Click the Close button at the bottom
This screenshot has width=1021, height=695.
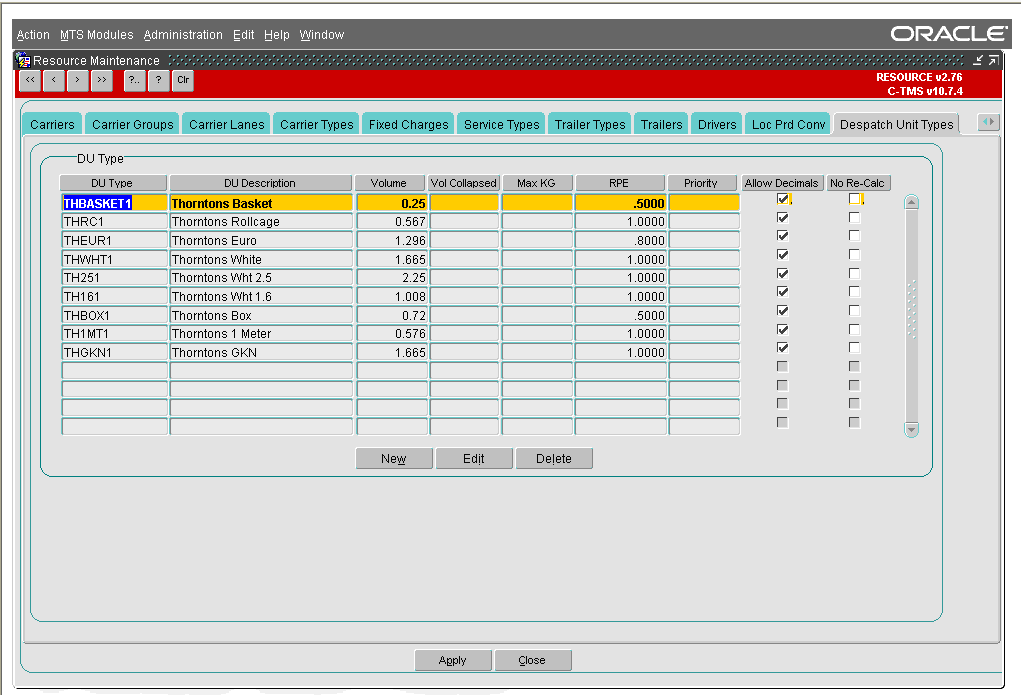(x=532, y=660)
